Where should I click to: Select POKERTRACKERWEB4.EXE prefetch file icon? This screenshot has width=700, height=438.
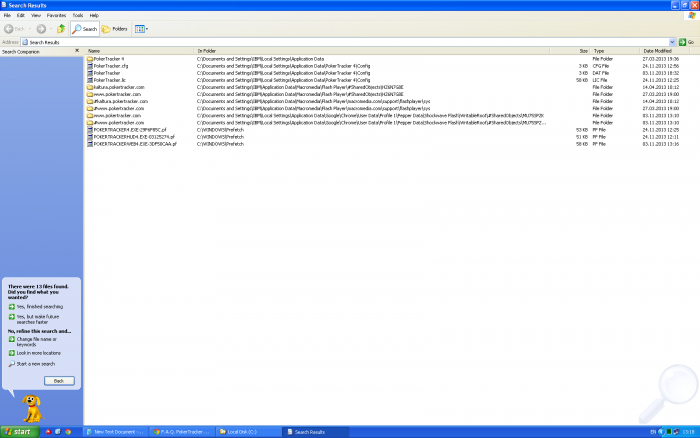[90, 144]
